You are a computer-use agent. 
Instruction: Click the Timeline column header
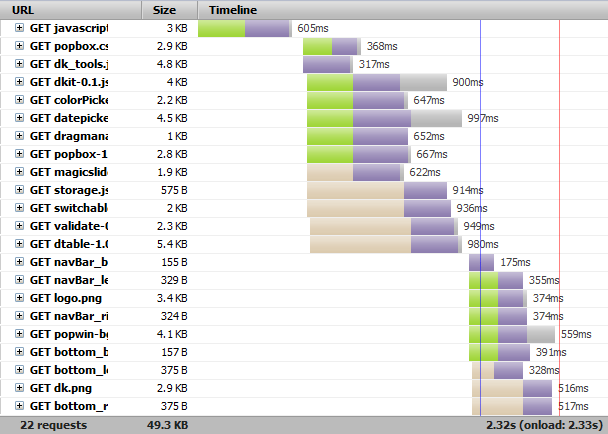(233, 9)
